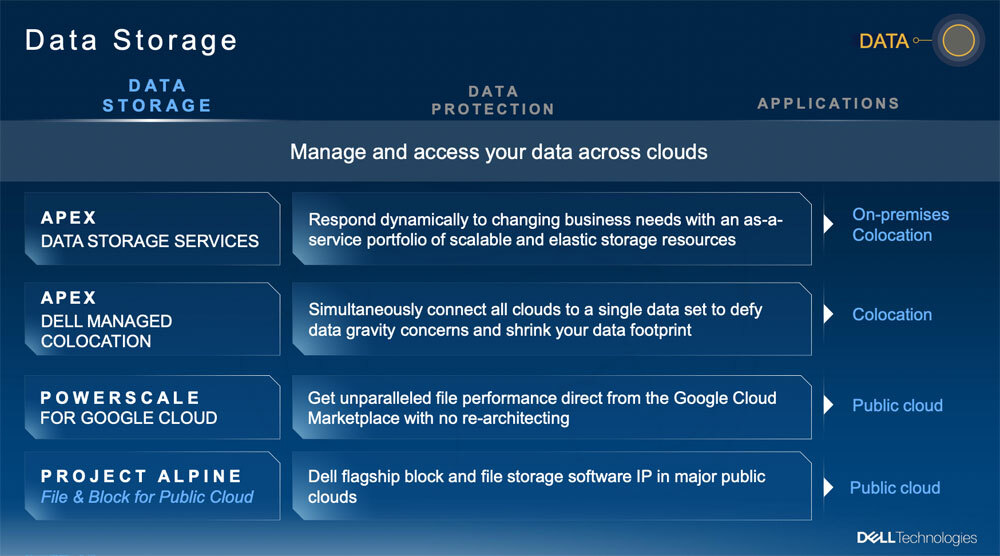Screen dimensions: 1000x556
Task: Switch to the Data Protection tab
Action: (x=493, y=100)
